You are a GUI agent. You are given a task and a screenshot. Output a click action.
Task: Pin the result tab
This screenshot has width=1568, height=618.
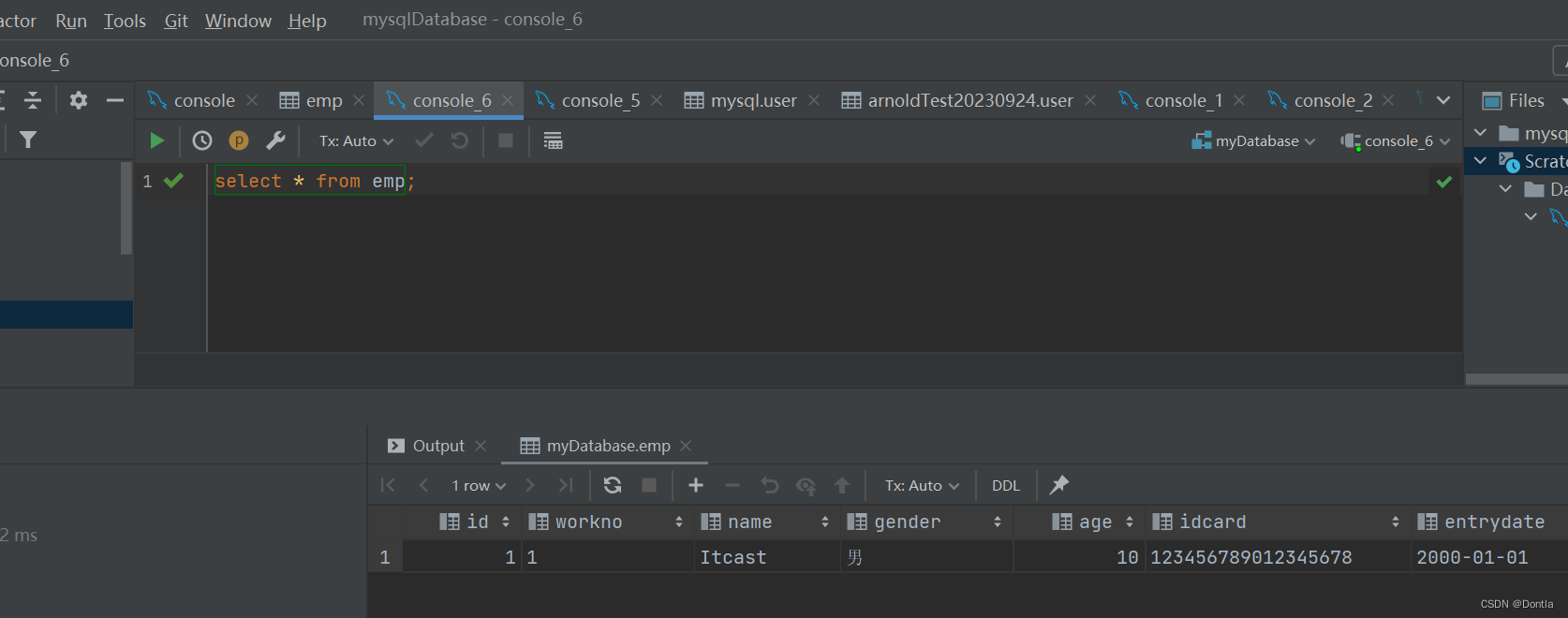point(1059,485)
